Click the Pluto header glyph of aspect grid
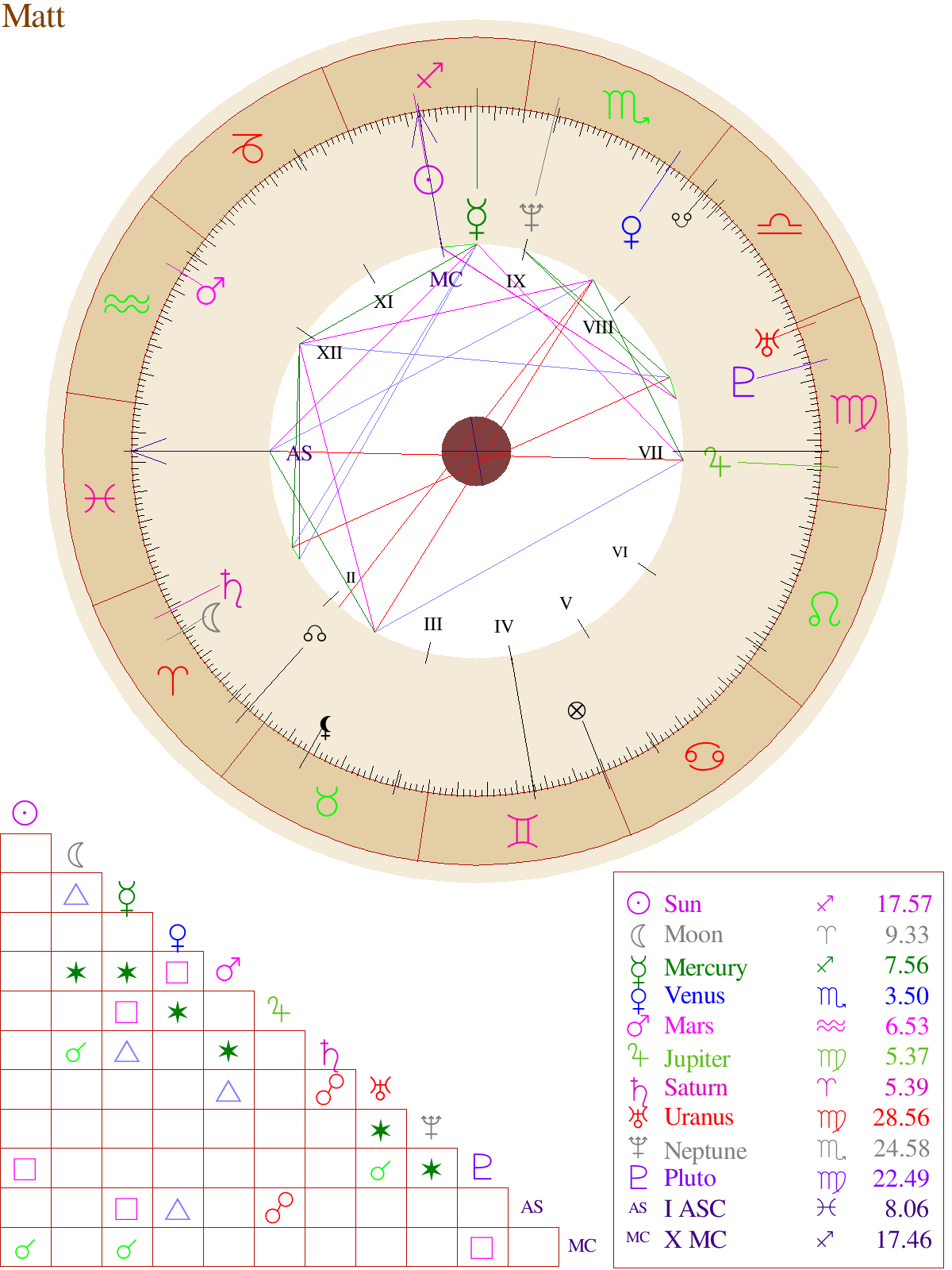 point(482,1166)
